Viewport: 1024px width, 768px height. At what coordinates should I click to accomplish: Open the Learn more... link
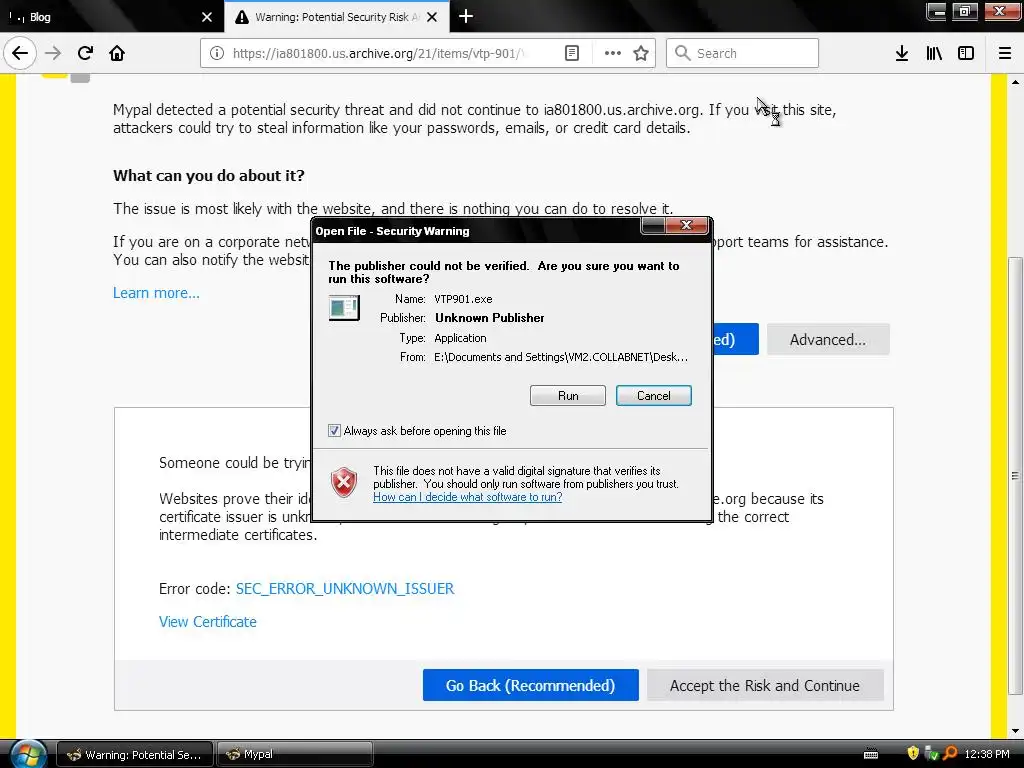[x=156, y=293]
